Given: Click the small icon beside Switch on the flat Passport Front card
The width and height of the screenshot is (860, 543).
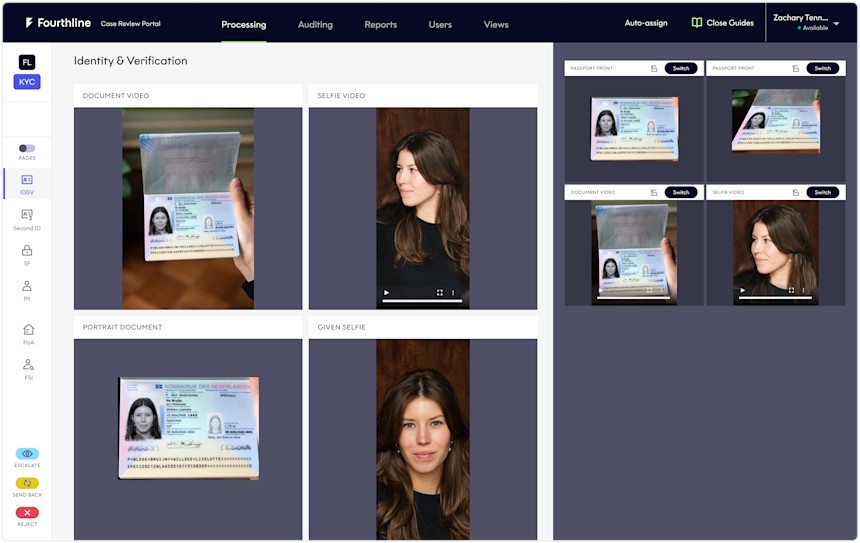Looking at the screenshot, I should click(x=654, y=69).
